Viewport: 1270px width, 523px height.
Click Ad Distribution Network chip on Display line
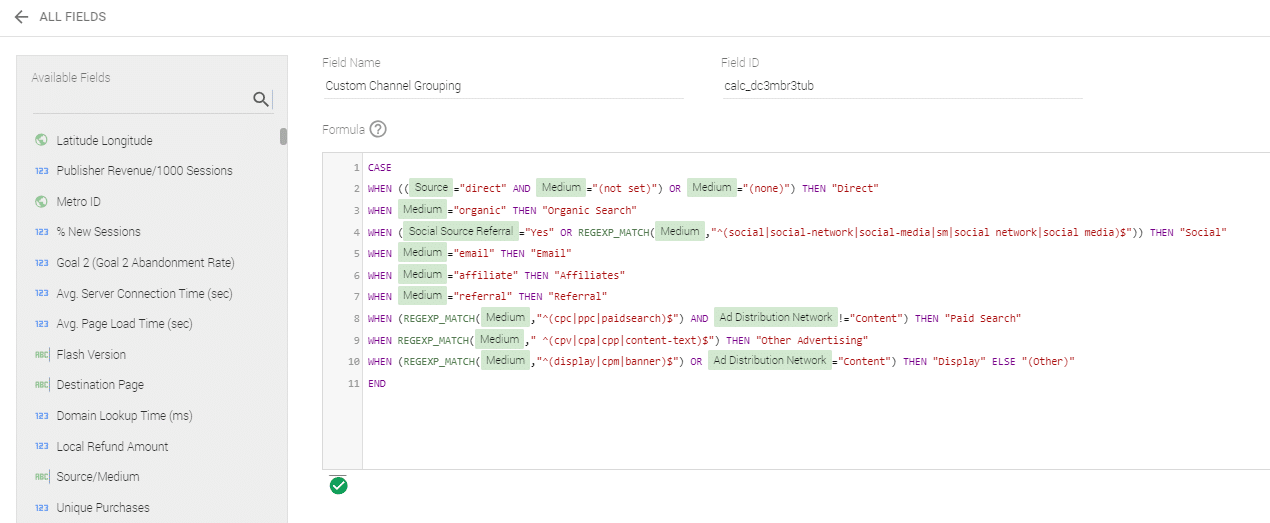[770, 361]
